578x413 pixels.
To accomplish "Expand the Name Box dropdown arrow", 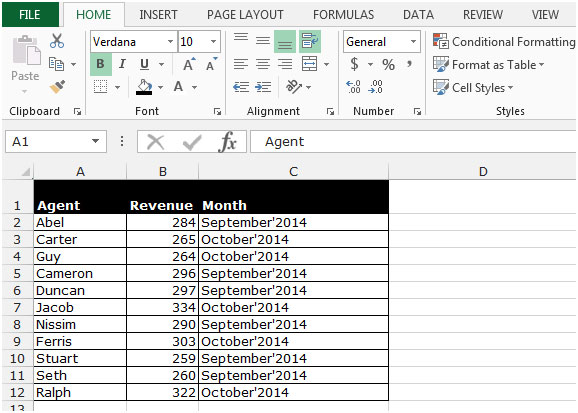I will [x=95, y=141].
